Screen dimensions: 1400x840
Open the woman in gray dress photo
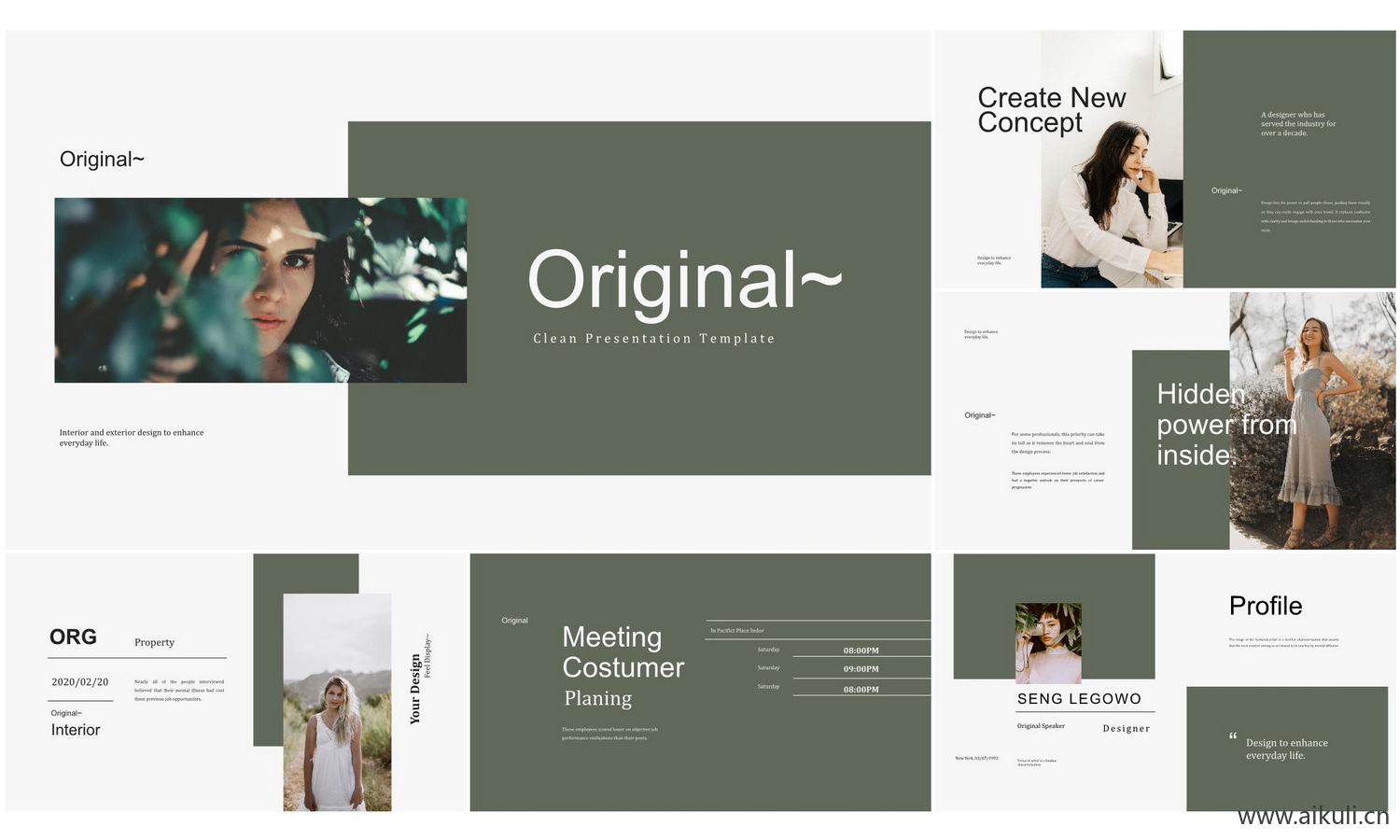(x=1311, y=420)
